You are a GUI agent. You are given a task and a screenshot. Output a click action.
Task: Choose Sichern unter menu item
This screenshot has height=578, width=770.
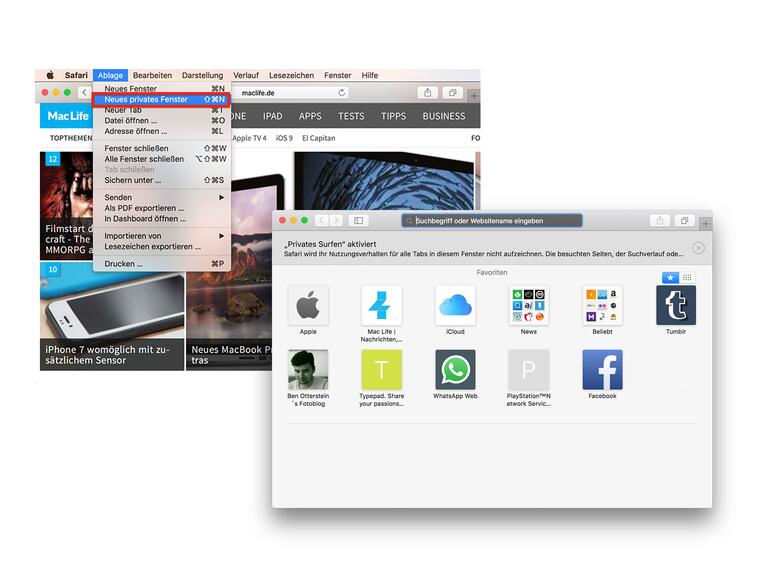161,180
